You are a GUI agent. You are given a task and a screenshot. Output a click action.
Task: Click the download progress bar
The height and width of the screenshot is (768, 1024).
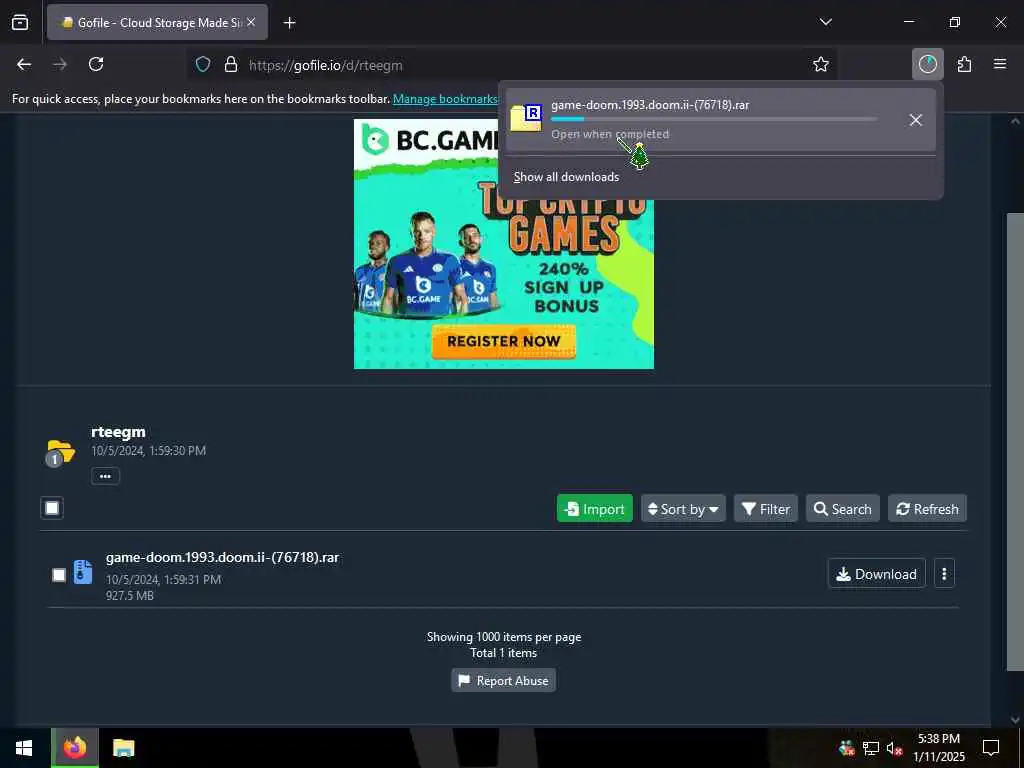click(x=714, y=119)
